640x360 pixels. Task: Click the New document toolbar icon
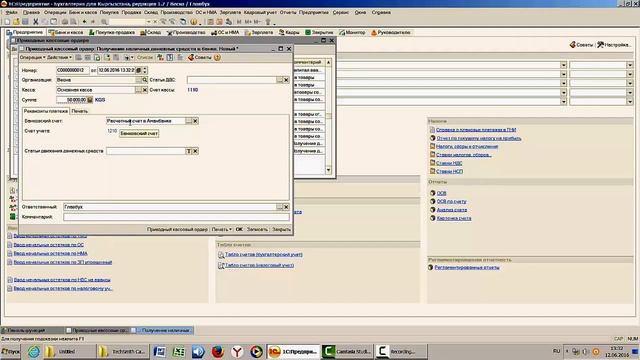tap(7, 22)
